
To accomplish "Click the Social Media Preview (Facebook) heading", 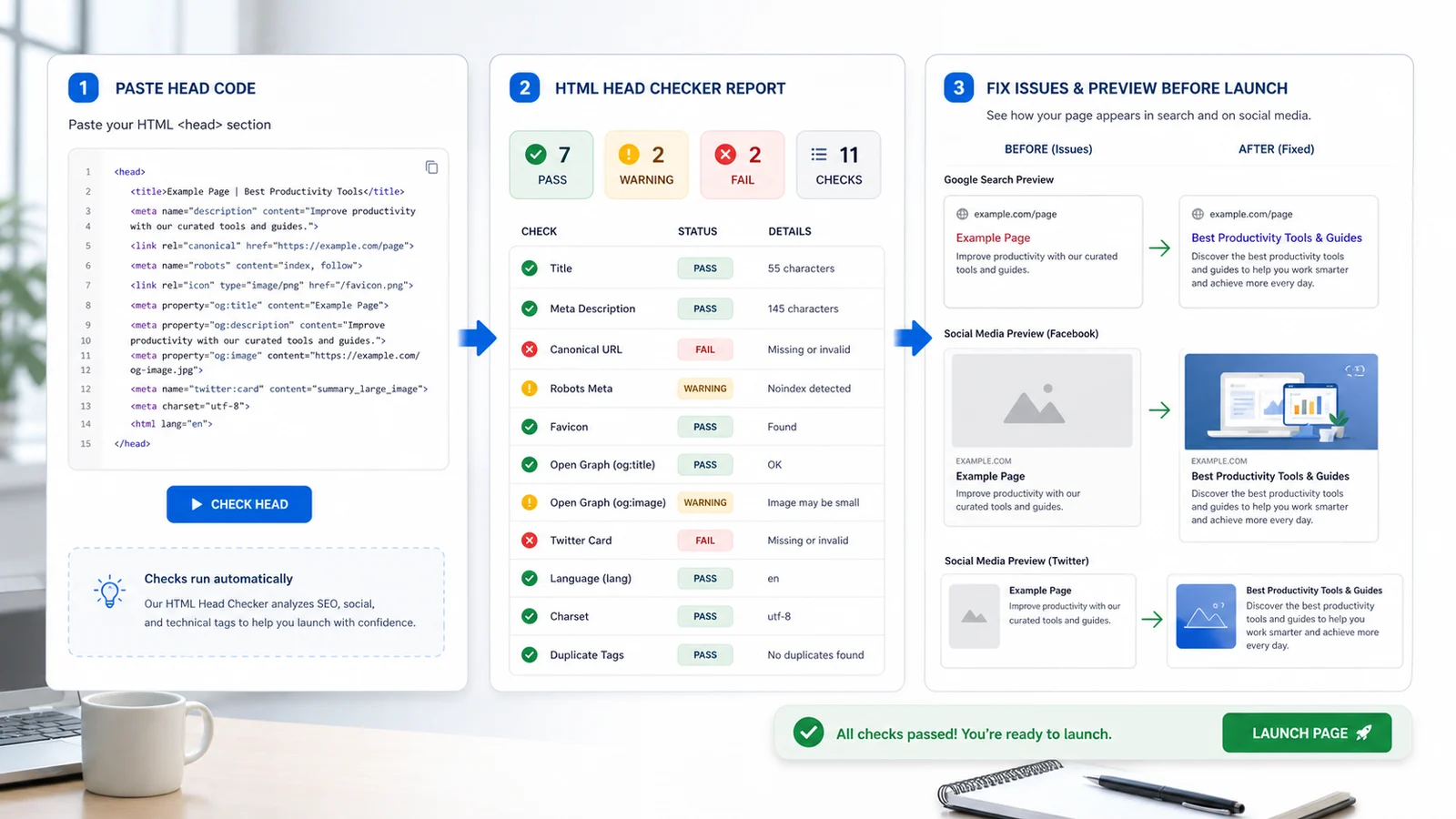I will click(1021, 334).
